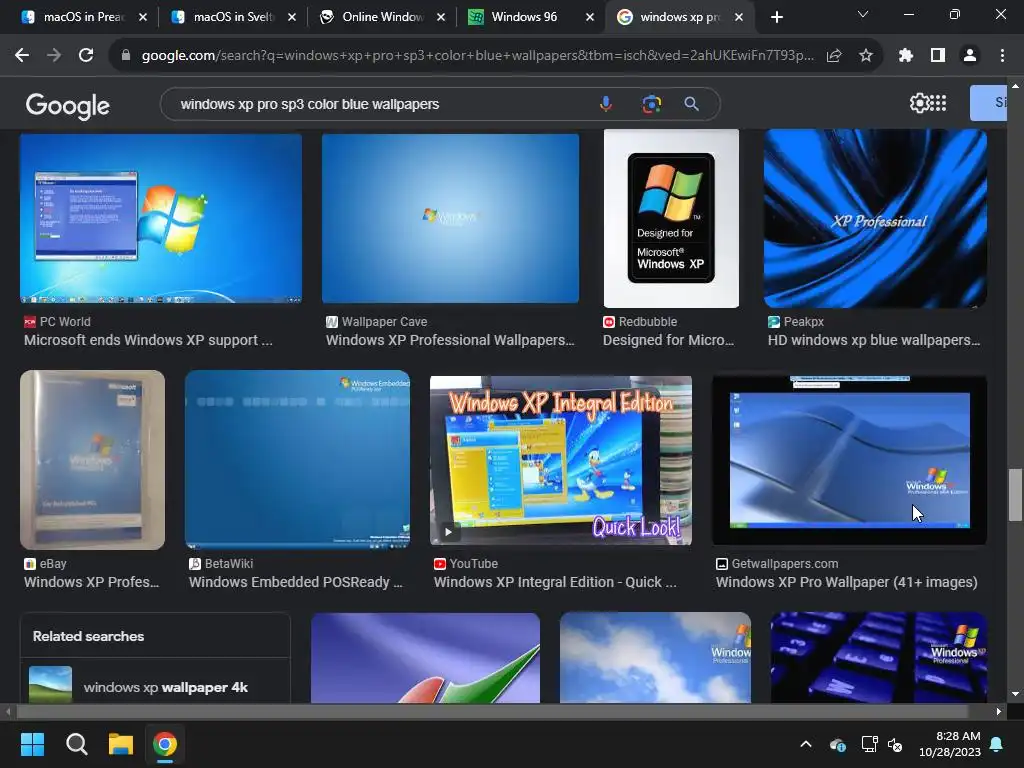Open the eBay Windows XP box image
The width and height of the screenshot is (1024, 768).
92,460
